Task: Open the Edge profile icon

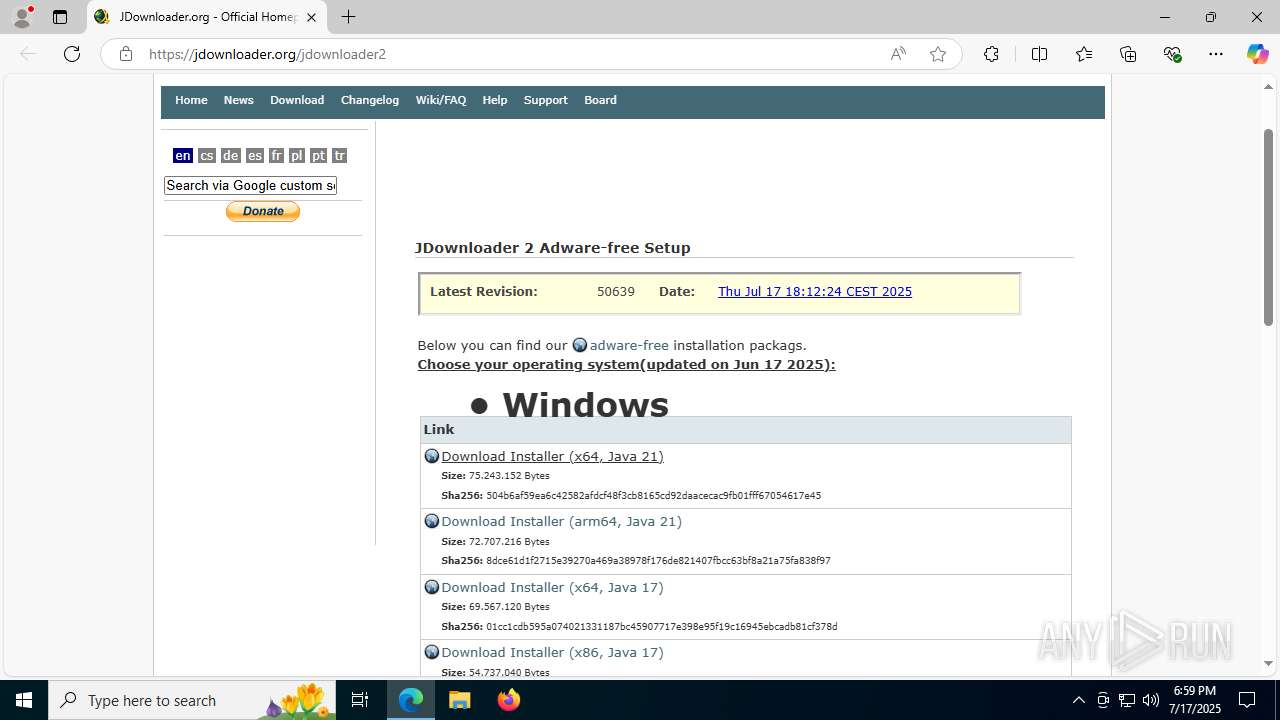Action: tap(21, 17)
